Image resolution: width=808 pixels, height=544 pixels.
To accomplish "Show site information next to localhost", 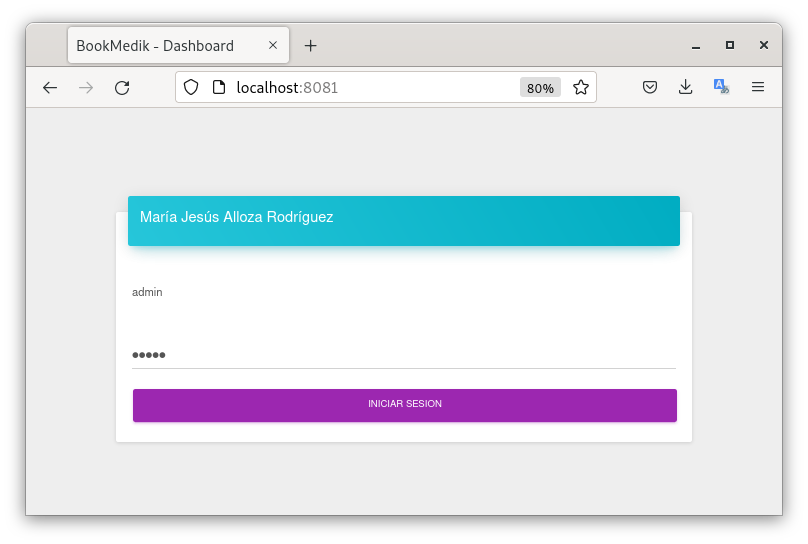I will click(219, 88).
